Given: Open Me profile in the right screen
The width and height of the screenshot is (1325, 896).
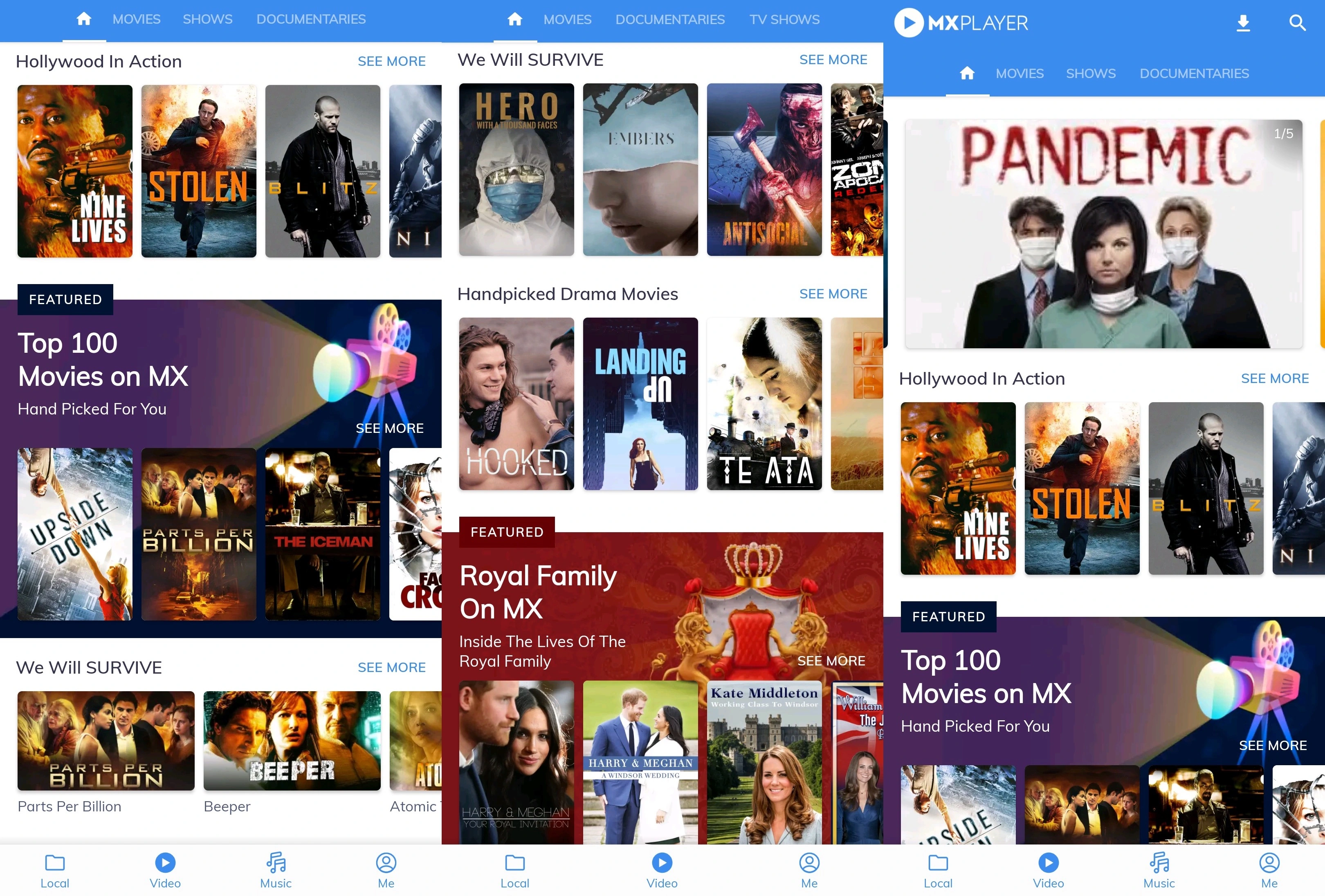Looking at the screenshot, I should pos(1269,871).
